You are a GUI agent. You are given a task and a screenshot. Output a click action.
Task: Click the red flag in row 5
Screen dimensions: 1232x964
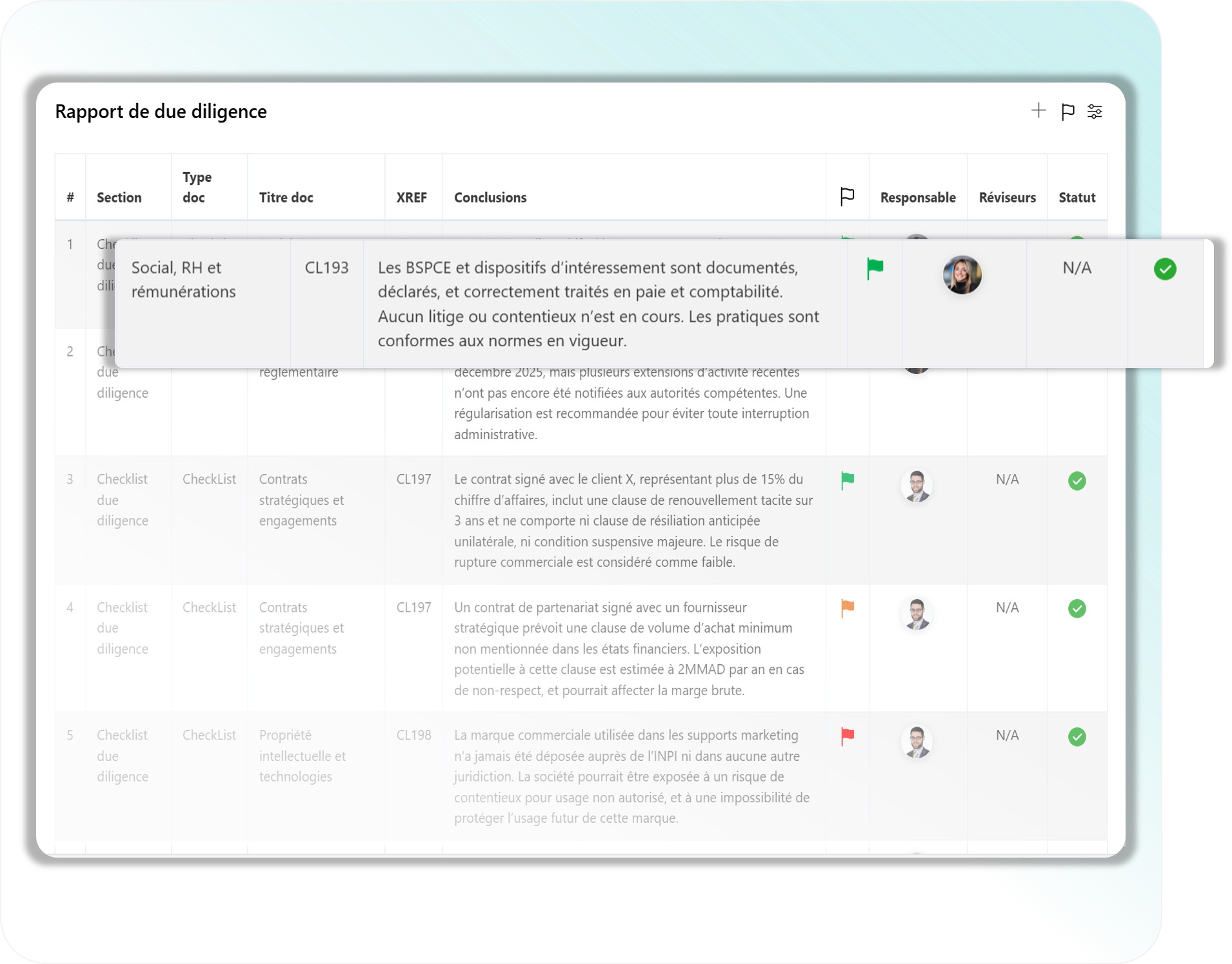tap(848, 736)
